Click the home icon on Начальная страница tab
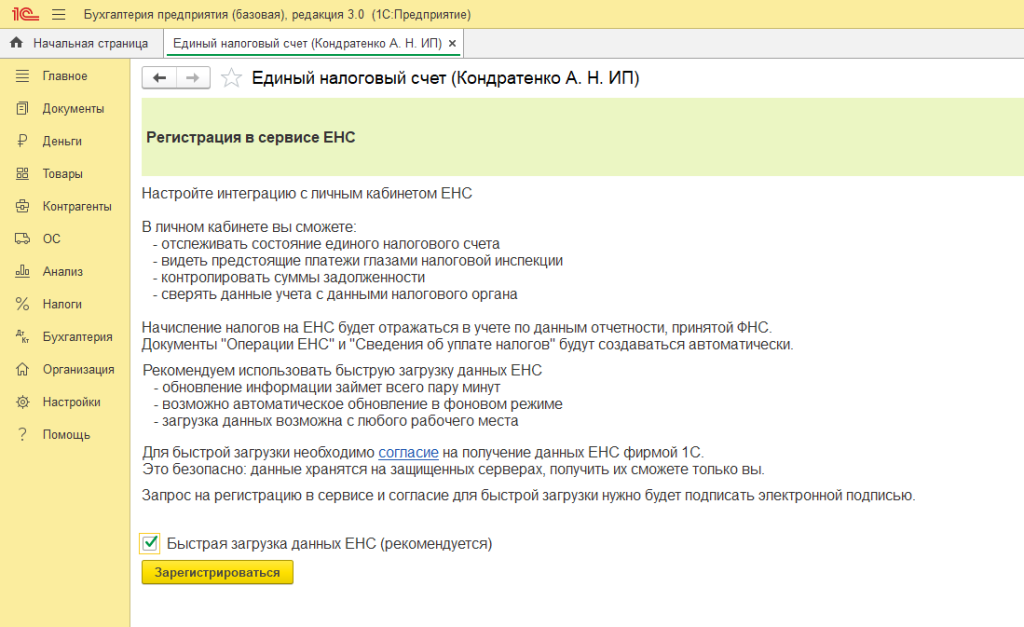This screenshot has width=1024, height=627. coord(16,43)
